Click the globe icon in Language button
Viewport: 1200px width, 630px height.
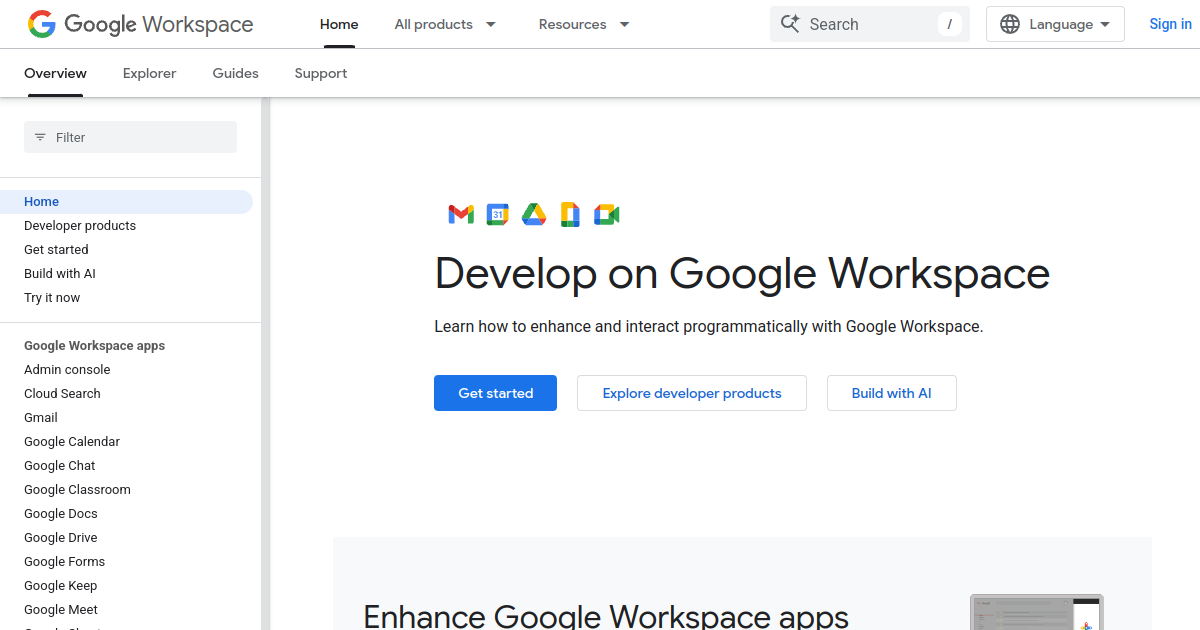tap(1010, 24)
